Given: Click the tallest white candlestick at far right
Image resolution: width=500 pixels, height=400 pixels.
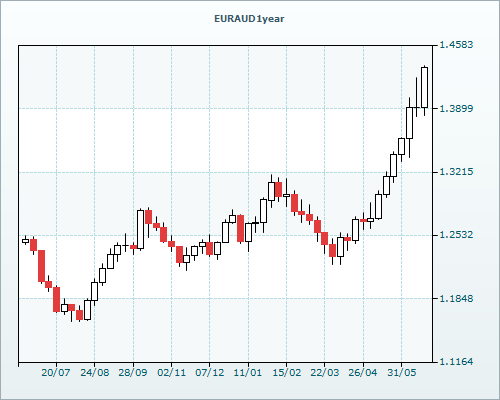Looking at the screenshot, I should pos(424,87).
